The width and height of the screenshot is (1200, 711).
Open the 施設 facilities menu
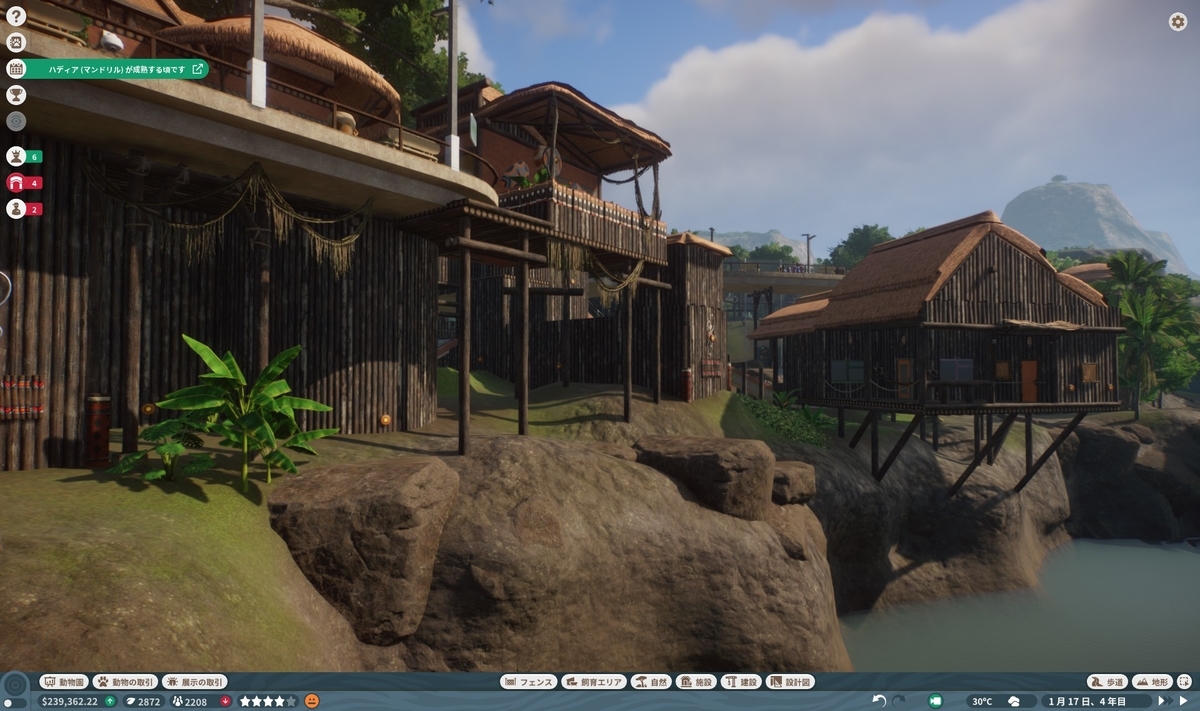click(x=697, y=682)
